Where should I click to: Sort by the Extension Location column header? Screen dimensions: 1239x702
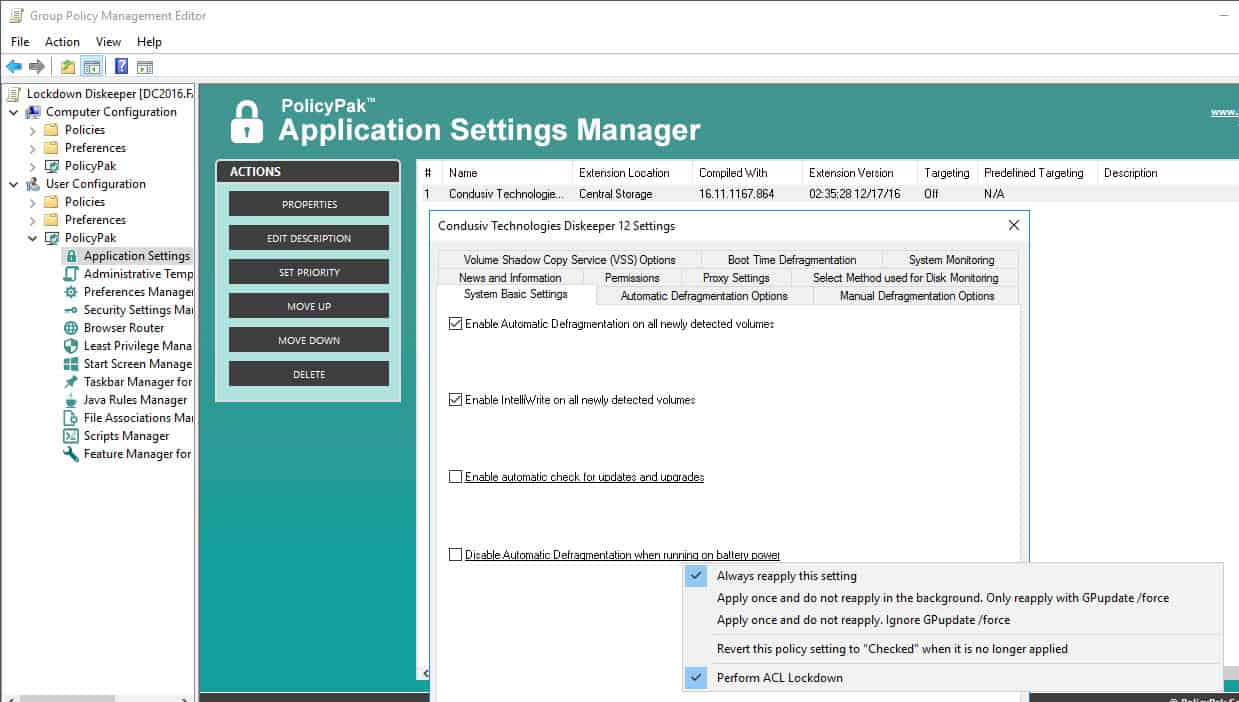click(x=632, y=173)
